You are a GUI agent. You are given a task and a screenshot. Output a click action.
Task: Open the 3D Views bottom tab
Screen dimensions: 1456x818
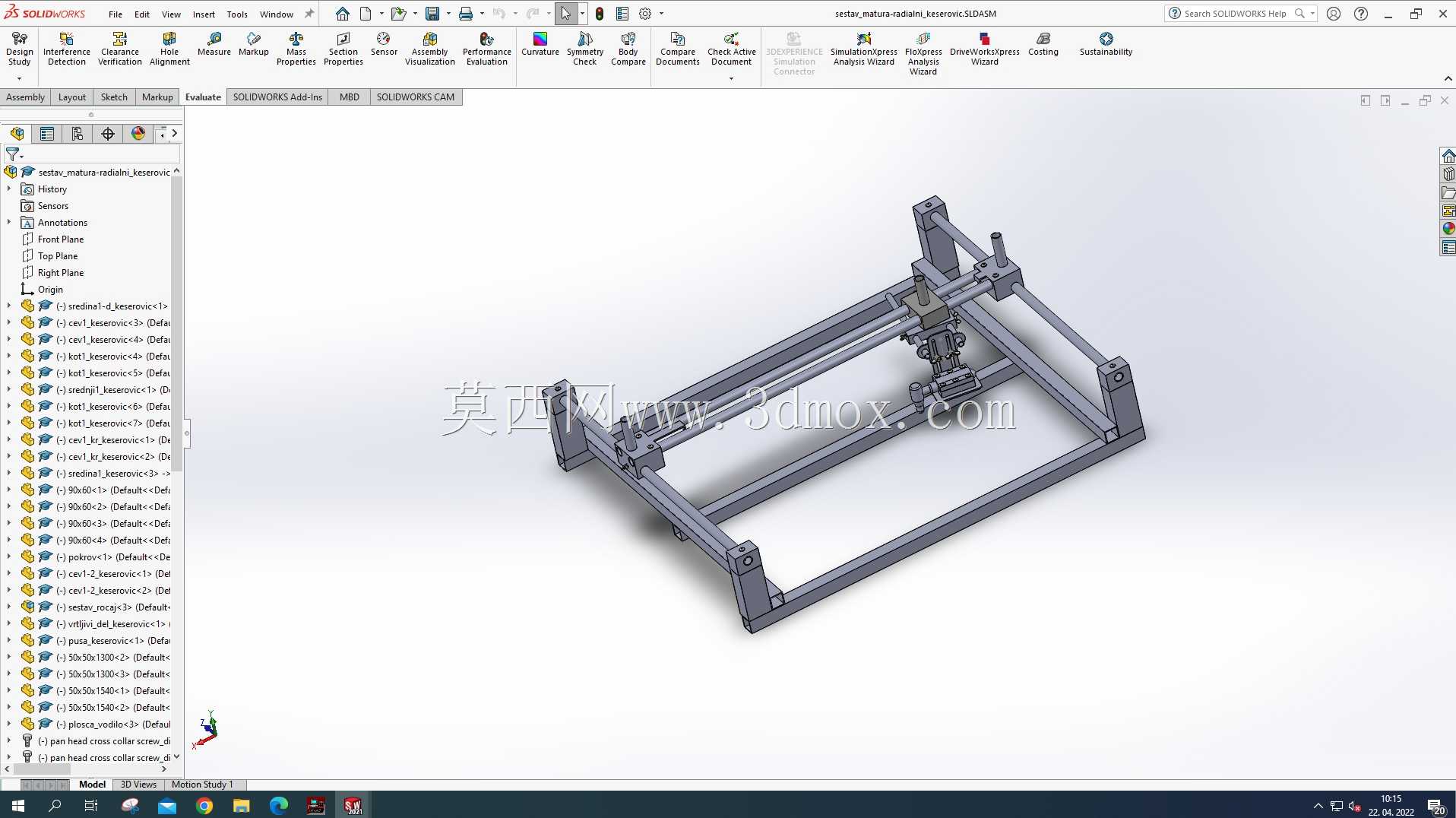pos(138,784)
